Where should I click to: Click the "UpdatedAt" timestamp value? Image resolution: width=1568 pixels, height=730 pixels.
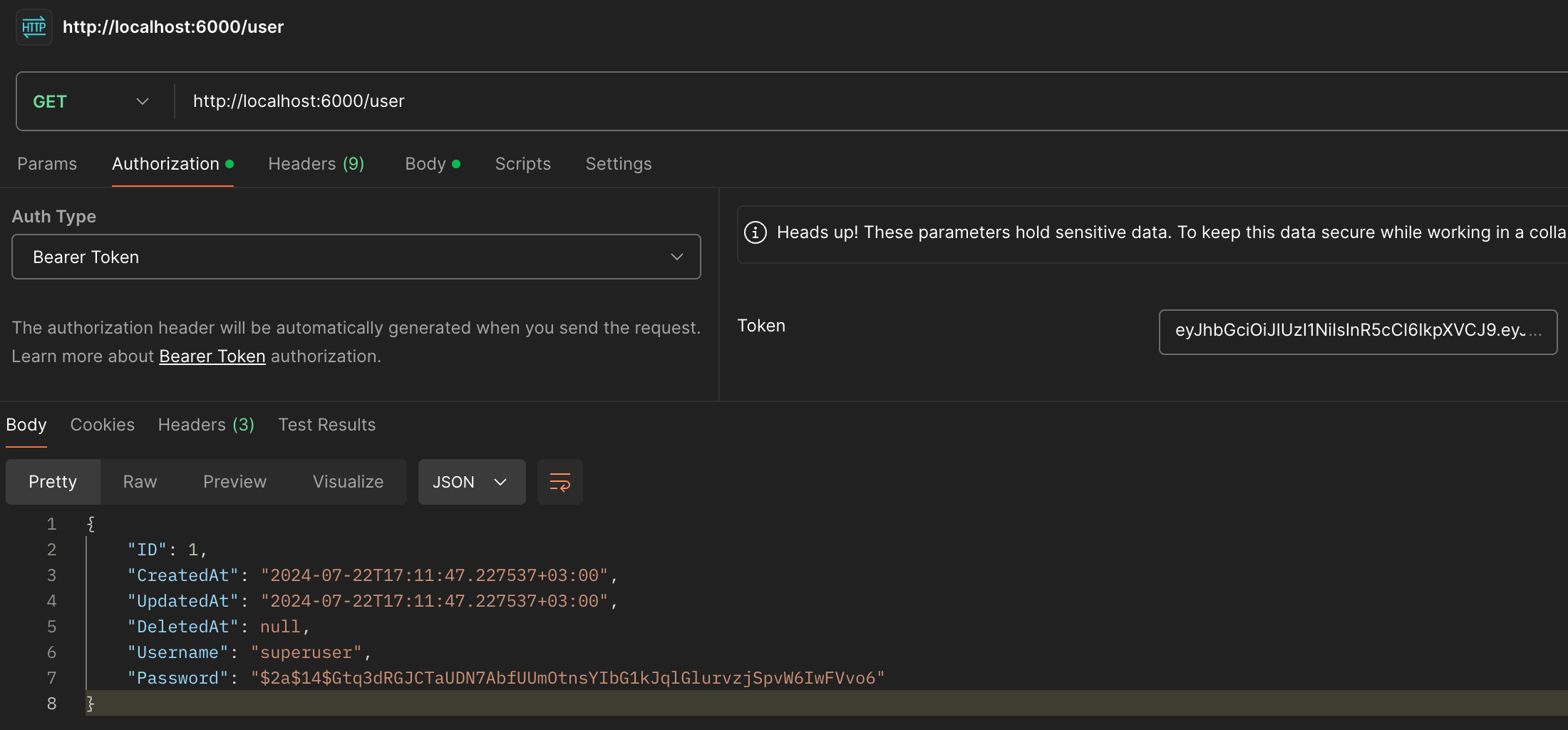point(434,601)
